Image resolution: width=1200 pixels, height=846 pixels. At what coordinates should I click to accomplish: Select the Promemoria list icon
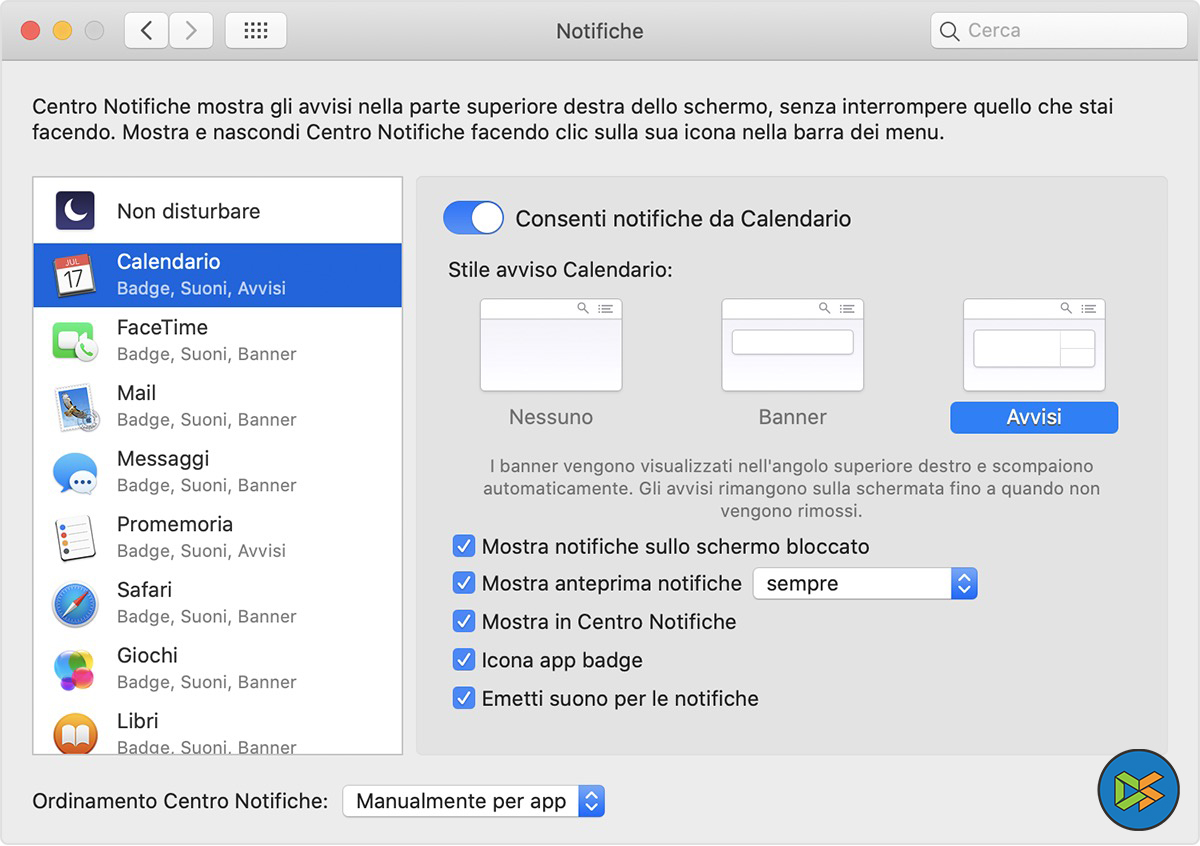(75, 537)
